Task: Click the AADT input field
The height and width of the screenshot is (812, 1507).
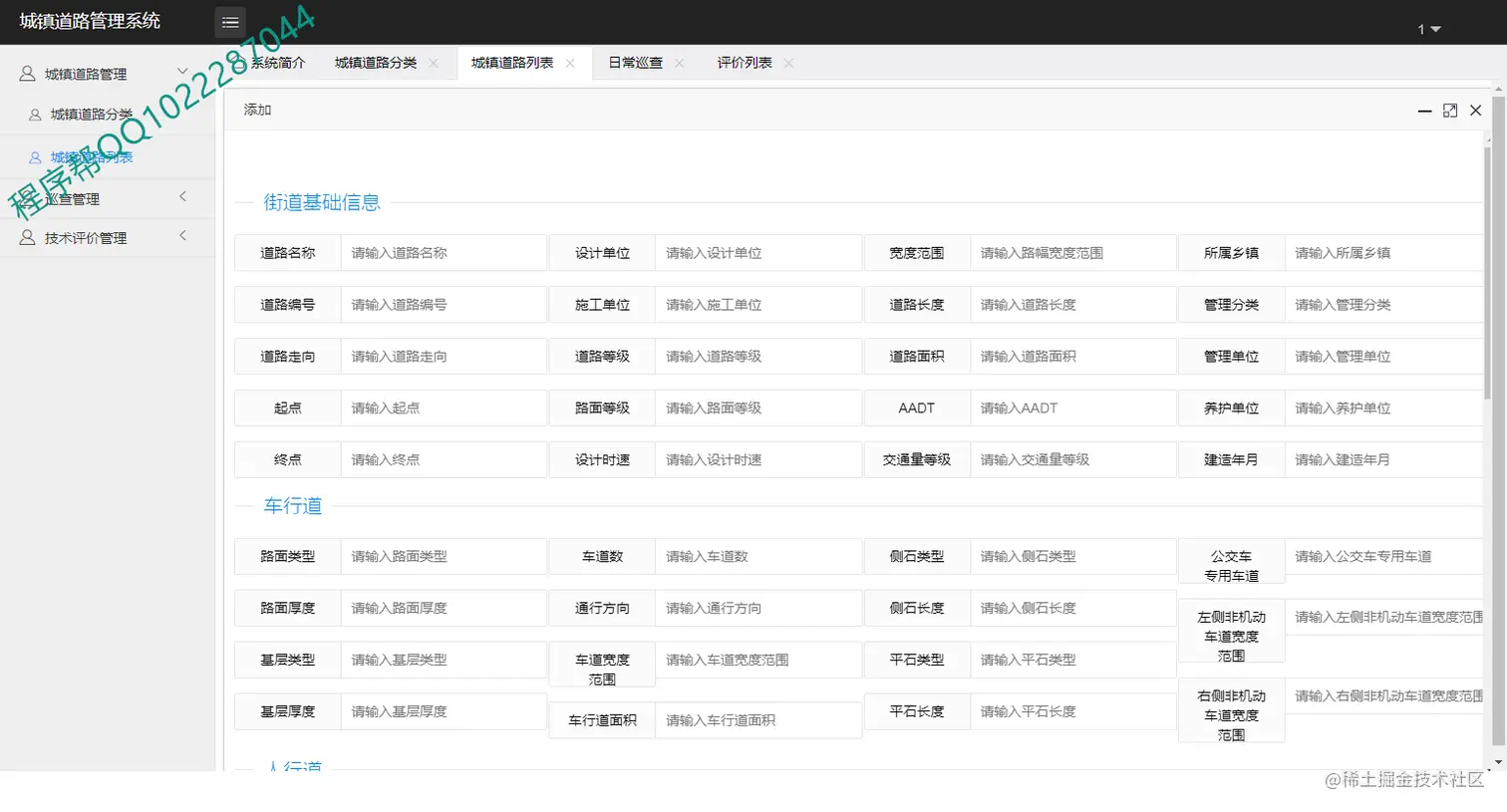Action: [1073, 408]
